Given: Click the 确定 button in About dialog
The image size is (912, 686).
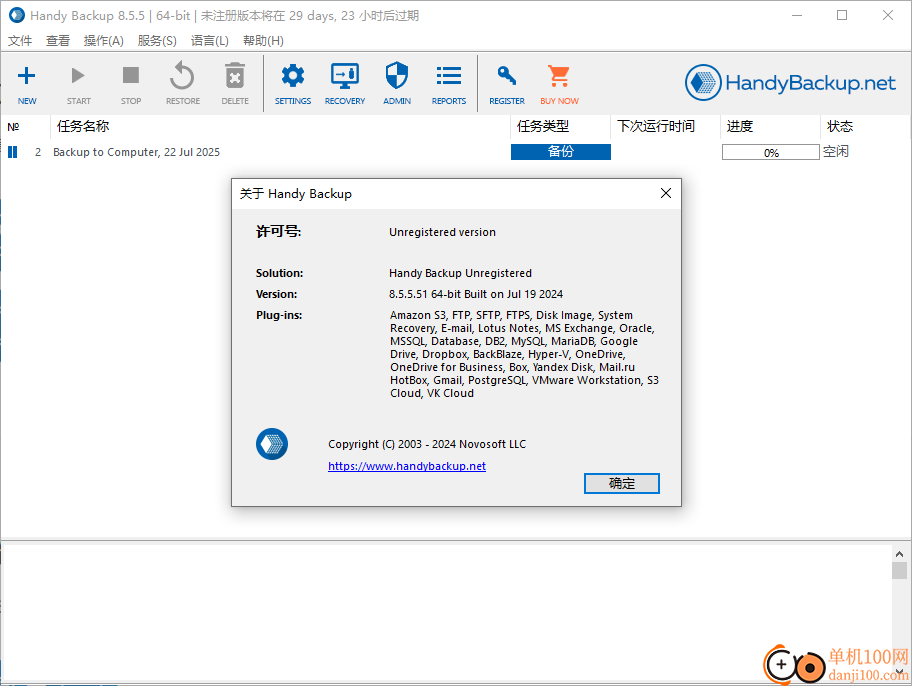Looking at the screenshot, I should click(x=622, y=484).
